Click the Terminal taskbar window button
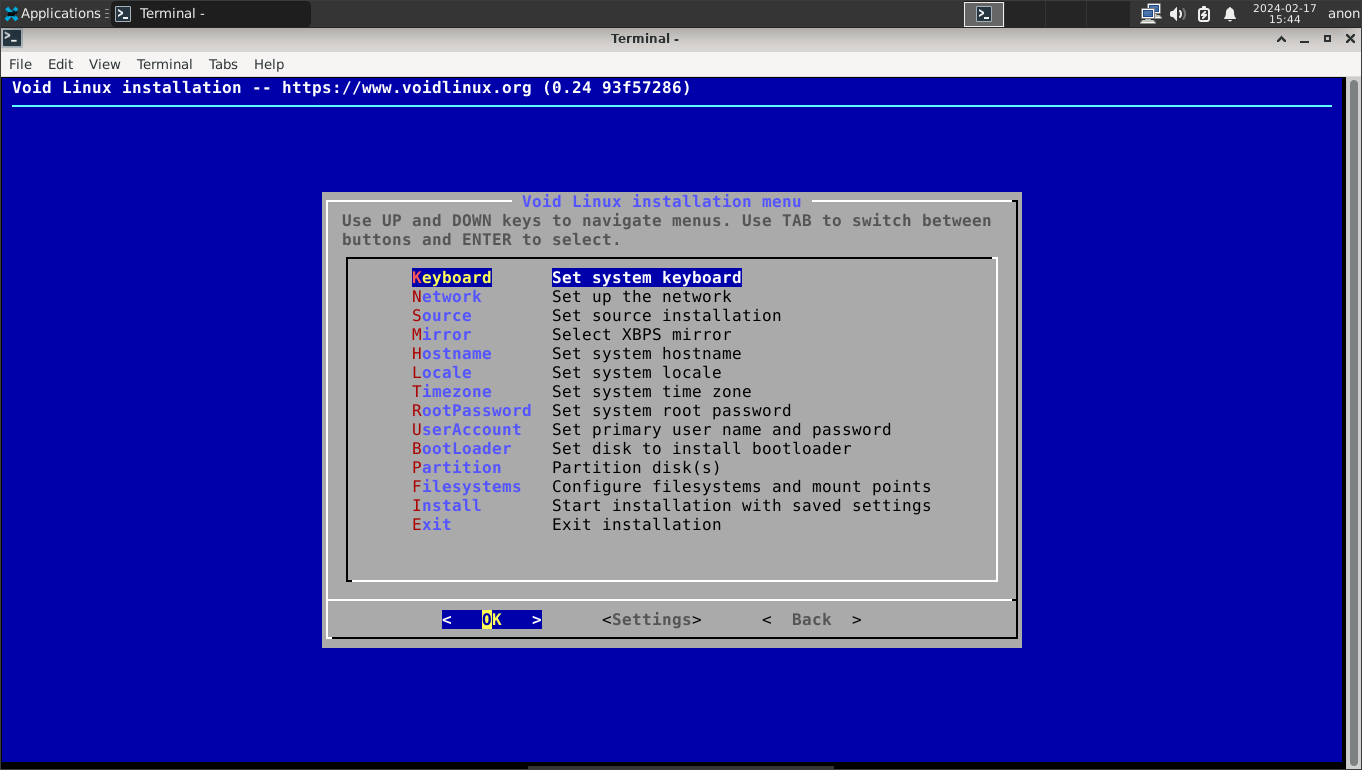Viewport: 1362px width, 770px height. tap(210, 14)
